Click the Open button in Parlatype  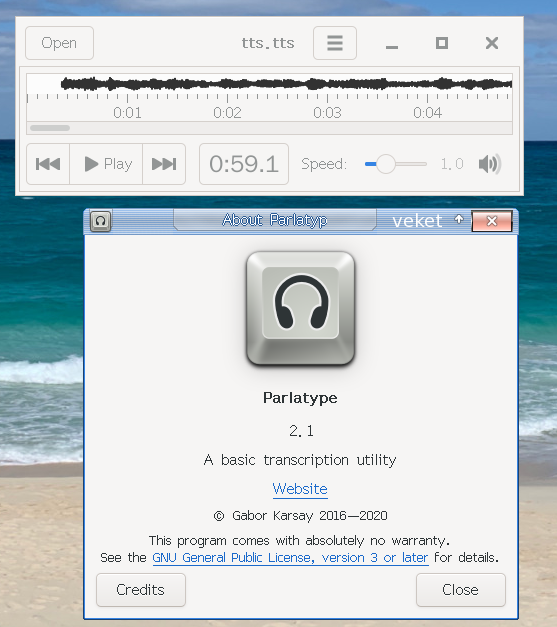[x=59, y=43]
